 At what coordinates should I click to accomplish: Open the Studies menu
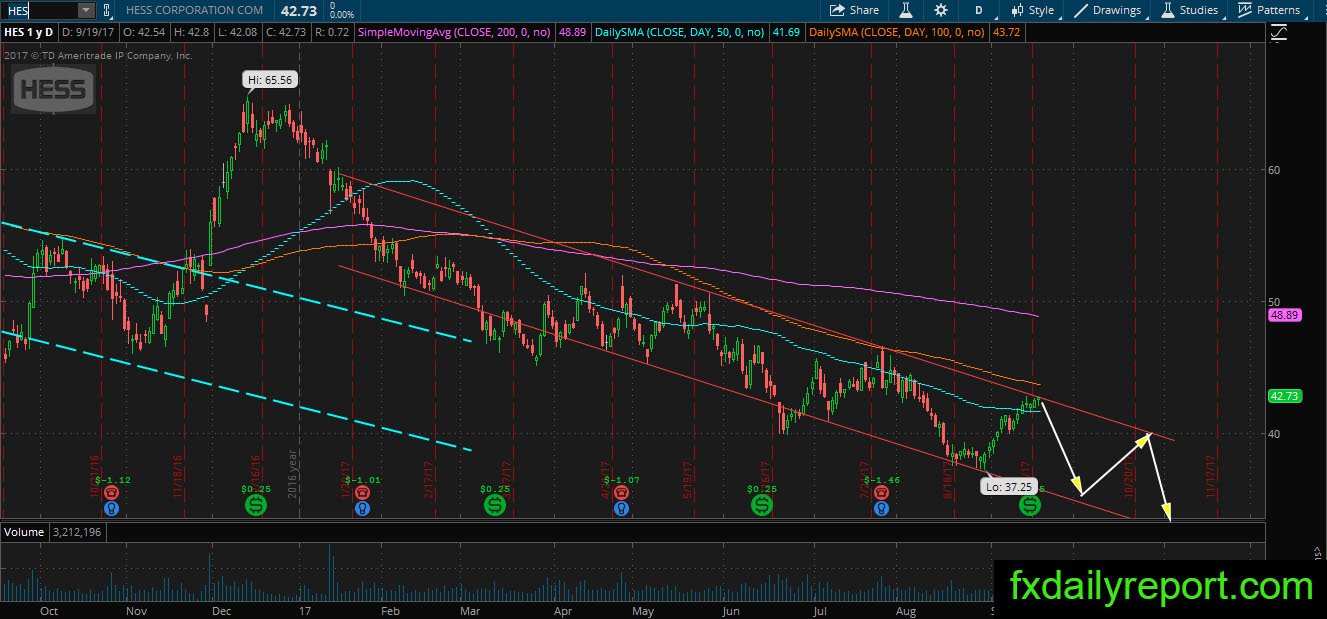click(x=1190, y=10)
